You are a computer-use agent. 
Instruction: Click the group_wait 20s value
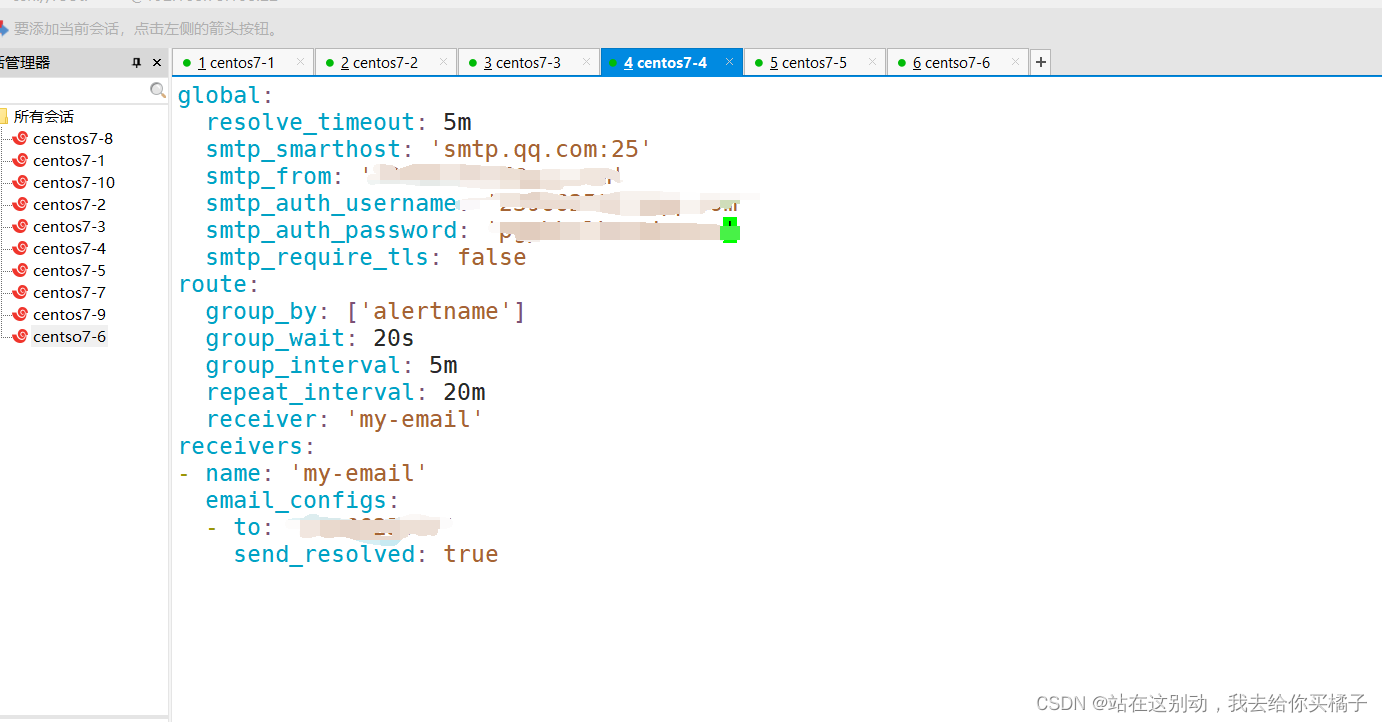[393, 339]
